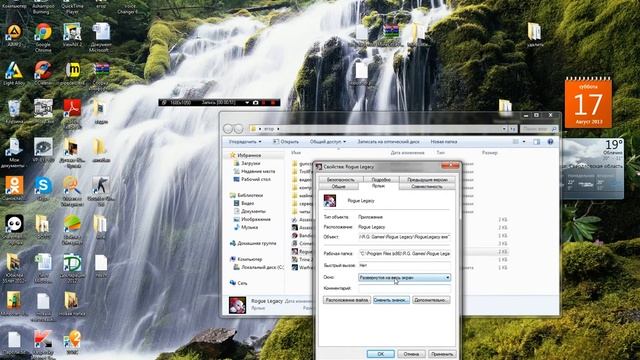The height and width of the screenshot is (360, 640).
Task: Click the refresh button beside address bar
Action: [x=513, y=129]
